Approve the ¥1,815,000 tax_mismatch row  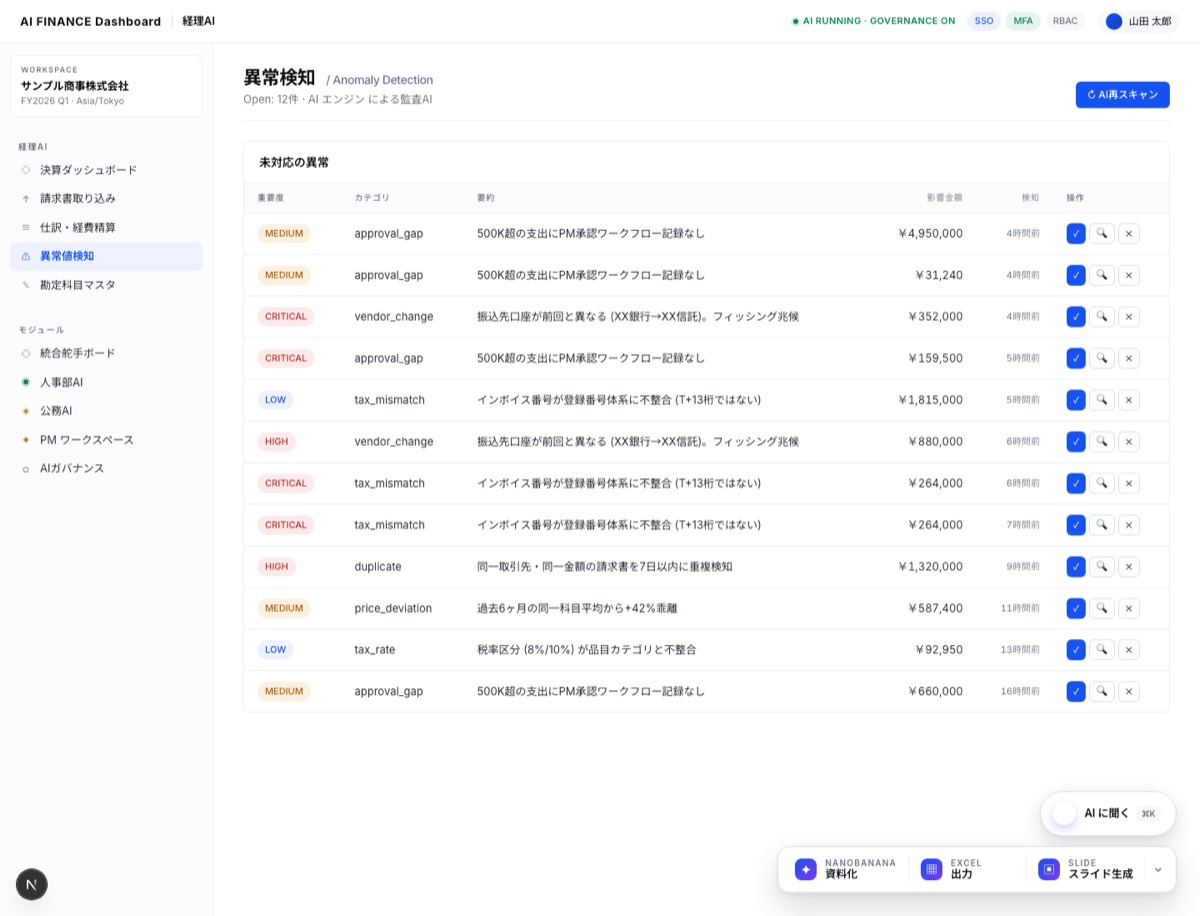click(x=1076, y=400)
